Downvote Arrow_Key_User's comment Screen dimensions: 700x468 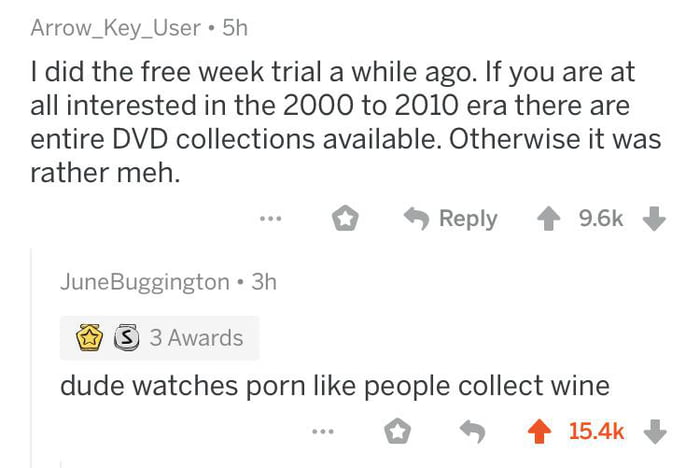[x=653, y=218]
